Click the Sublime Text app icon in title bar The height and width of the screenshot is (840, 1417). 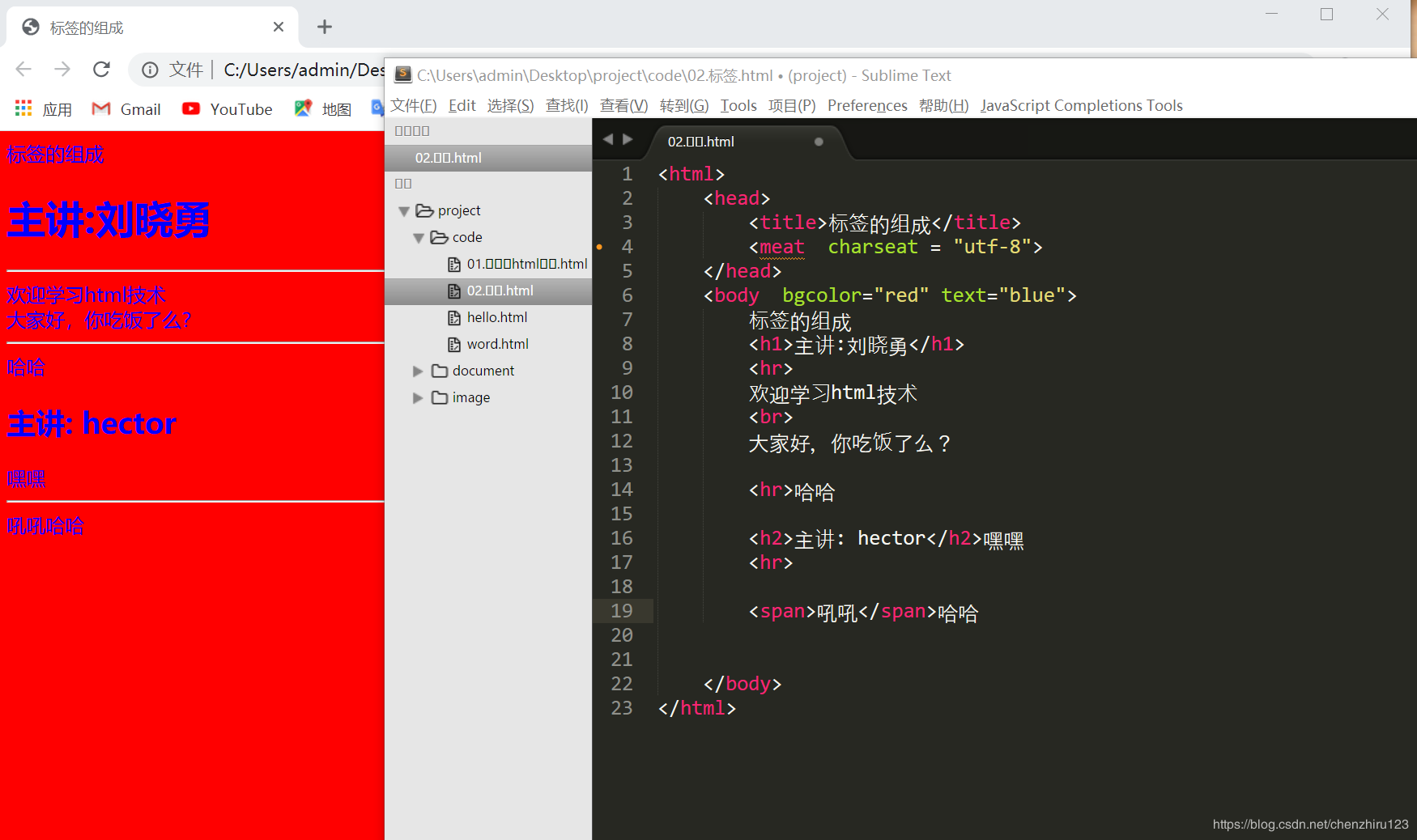pyautogui.click(x=403, y=75)
